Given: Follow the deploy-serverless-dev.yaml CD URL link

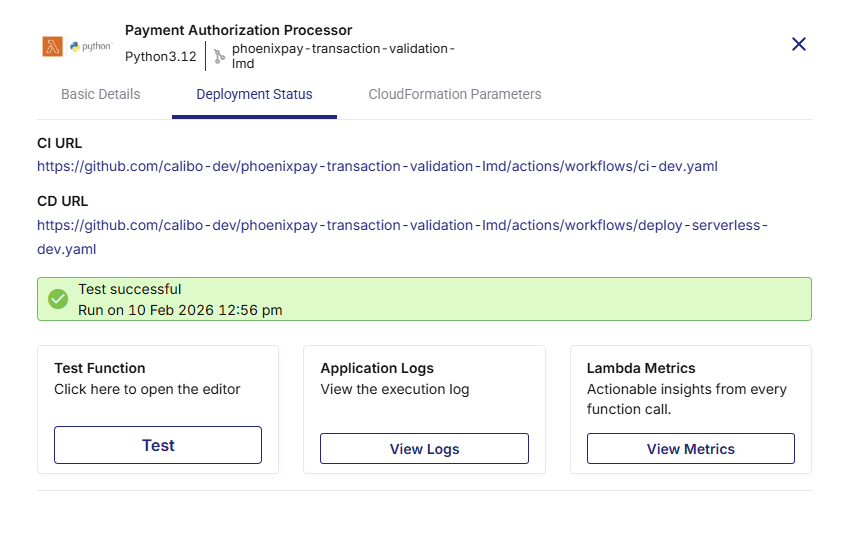Looking at the screenshot, I should click(402, 226).
